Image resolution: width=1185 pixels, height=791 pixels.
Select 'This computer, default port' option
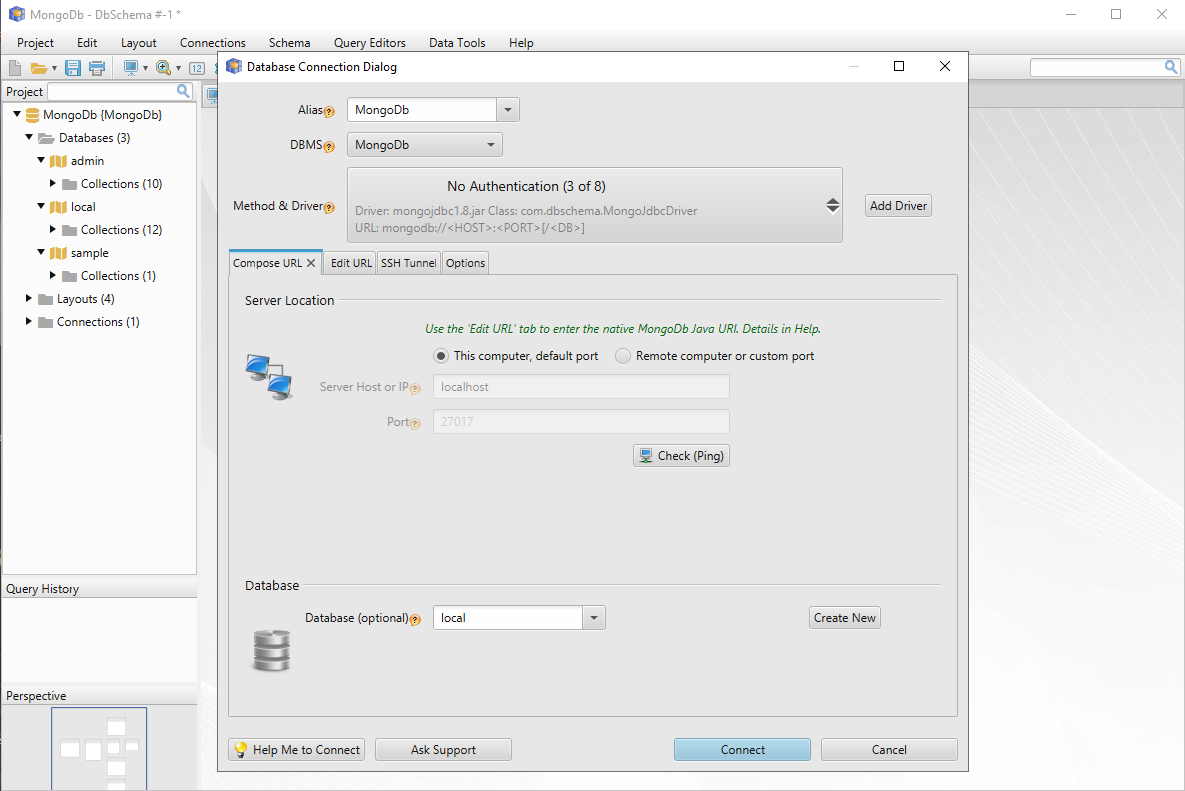pos(441,356)
